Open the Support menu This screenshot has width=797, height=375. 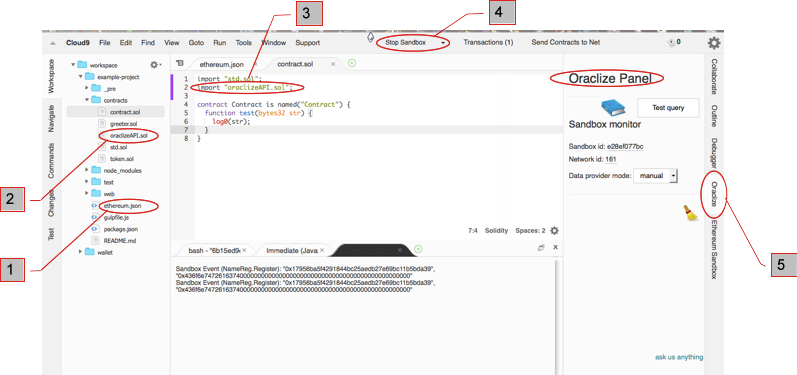(308, 43)
